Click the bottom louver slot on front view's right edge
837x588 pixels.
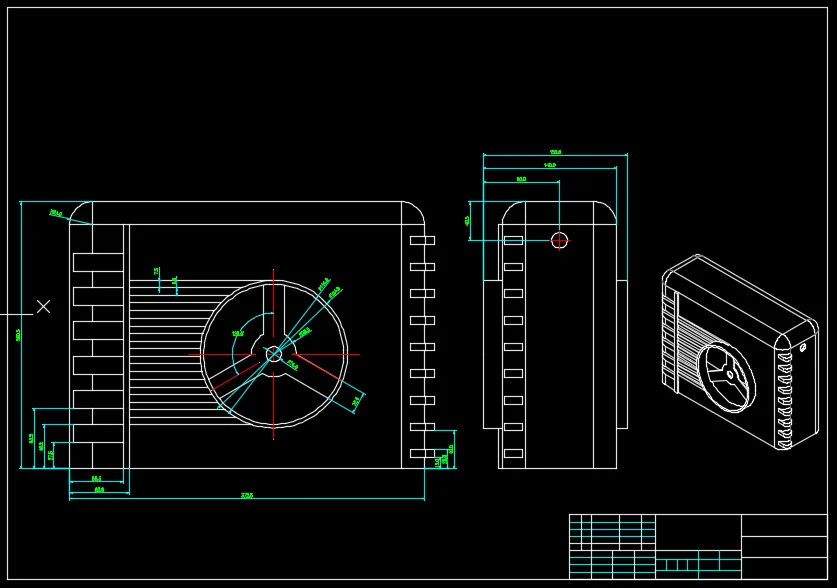[422, 454]
